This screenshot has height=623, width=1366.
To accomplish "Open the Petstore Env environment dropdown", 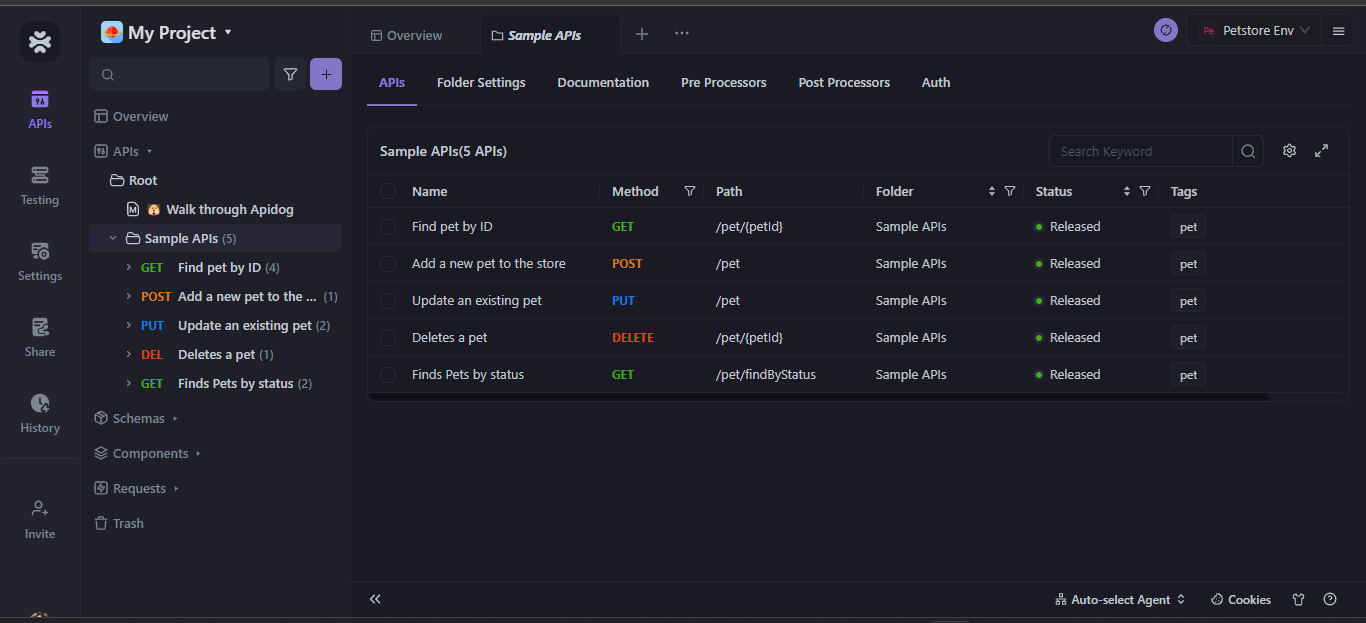I will pos(1256,31).
